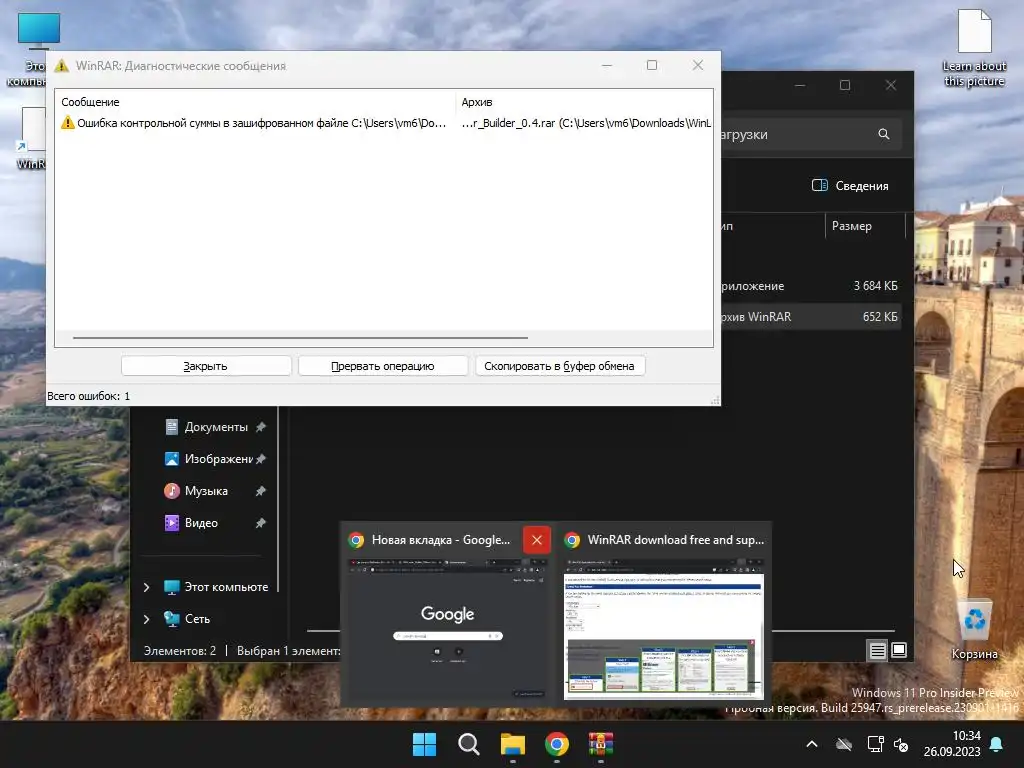Toggle the Сведения details pane in Explorer
The height and width of the screenshot is (768, 1024).
click(850, 186)
